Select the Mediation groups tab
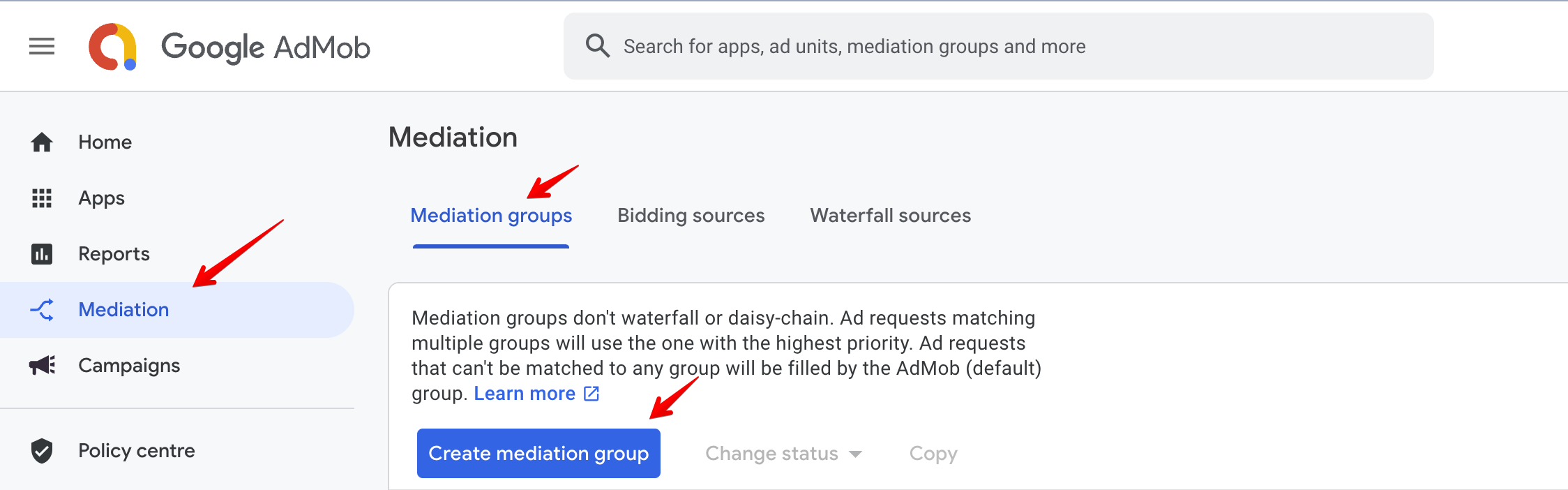Viewport: 1568px width, 490px height. pos(491,216)
